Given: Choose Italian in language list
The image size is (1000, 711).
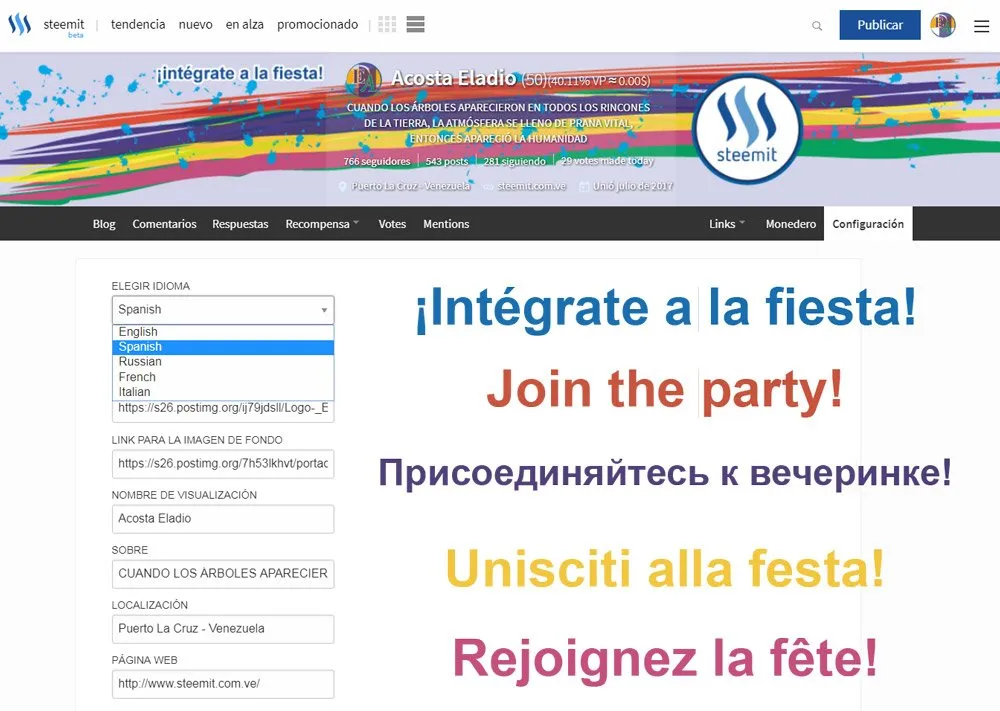Looking at the screenshot, I should [223, 392].
